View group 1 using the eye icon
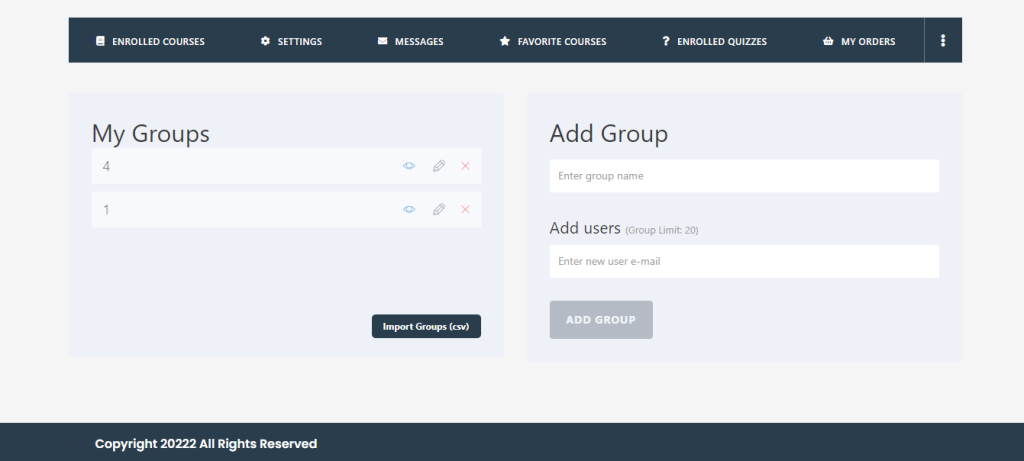The image size is (1024, 461). [x=409, y=210]
